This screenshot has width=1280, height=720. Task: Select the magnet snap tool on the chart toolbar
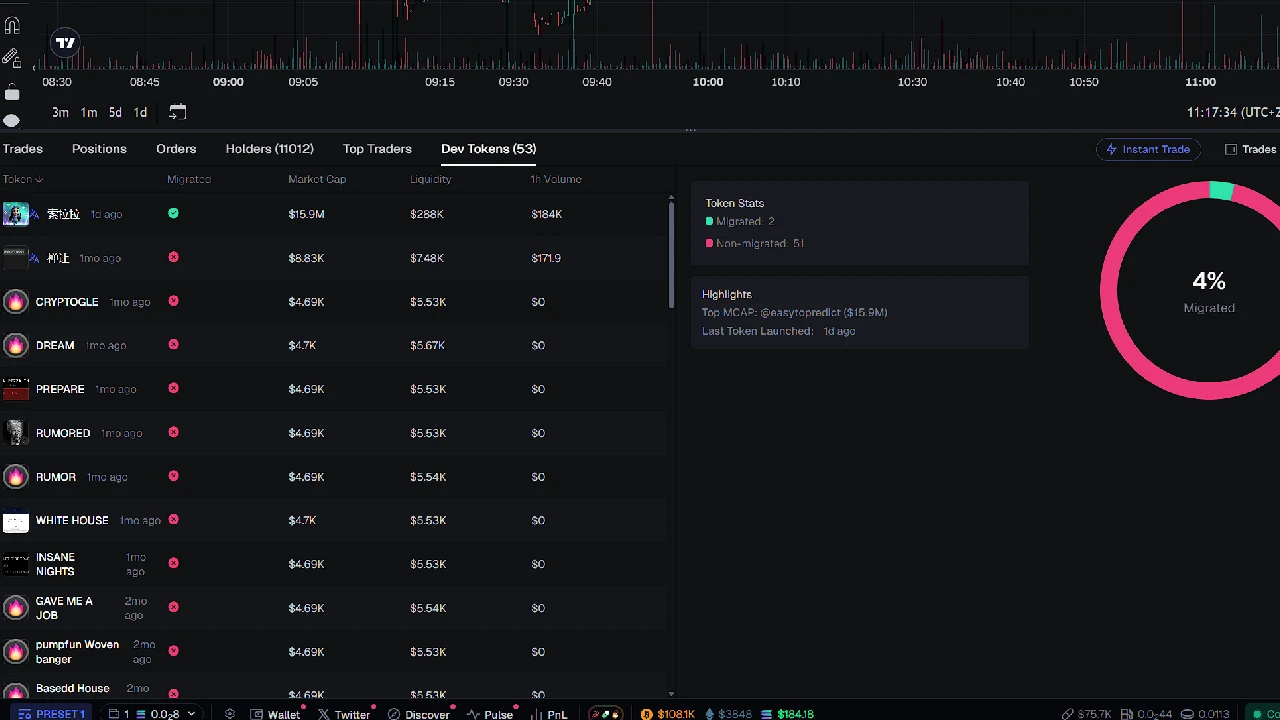pyautogui.click(x=12, y=24)
